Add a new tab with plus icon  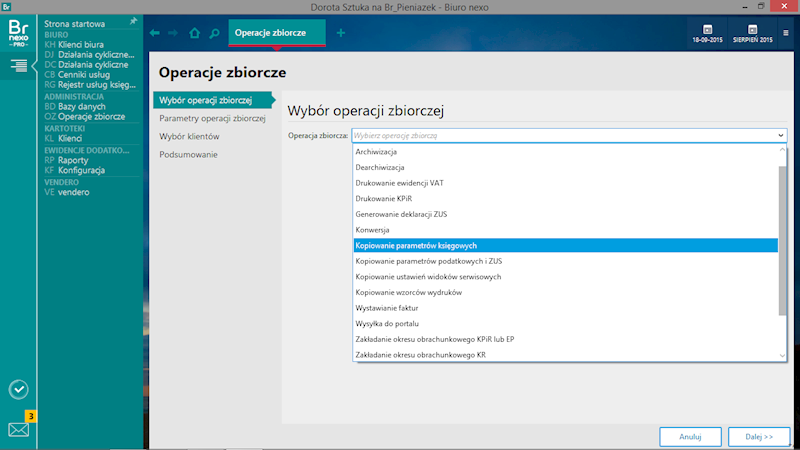tap(340, 33)
